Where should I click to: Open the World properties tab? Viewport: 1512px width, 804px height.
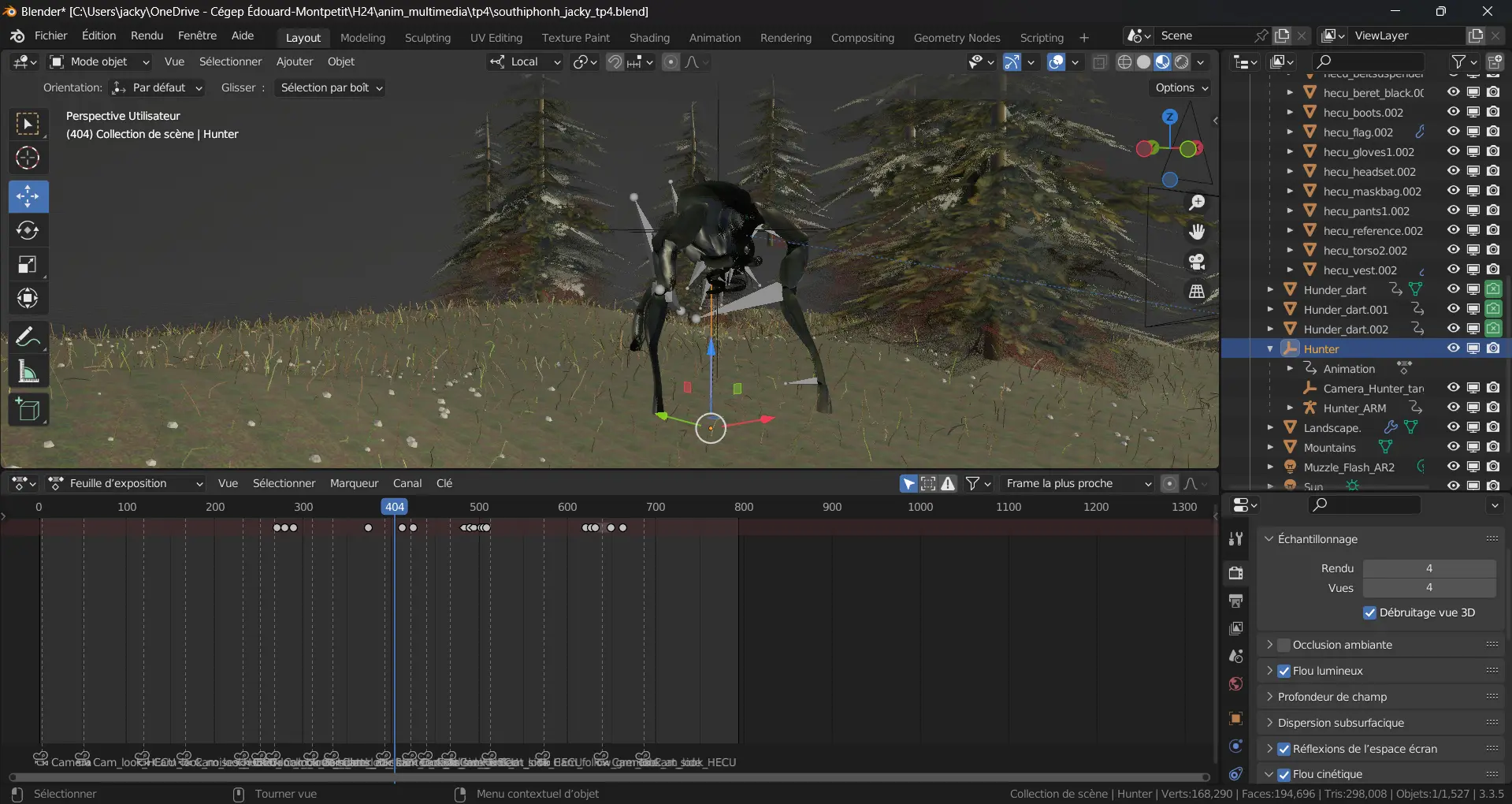click(1235, 683)
